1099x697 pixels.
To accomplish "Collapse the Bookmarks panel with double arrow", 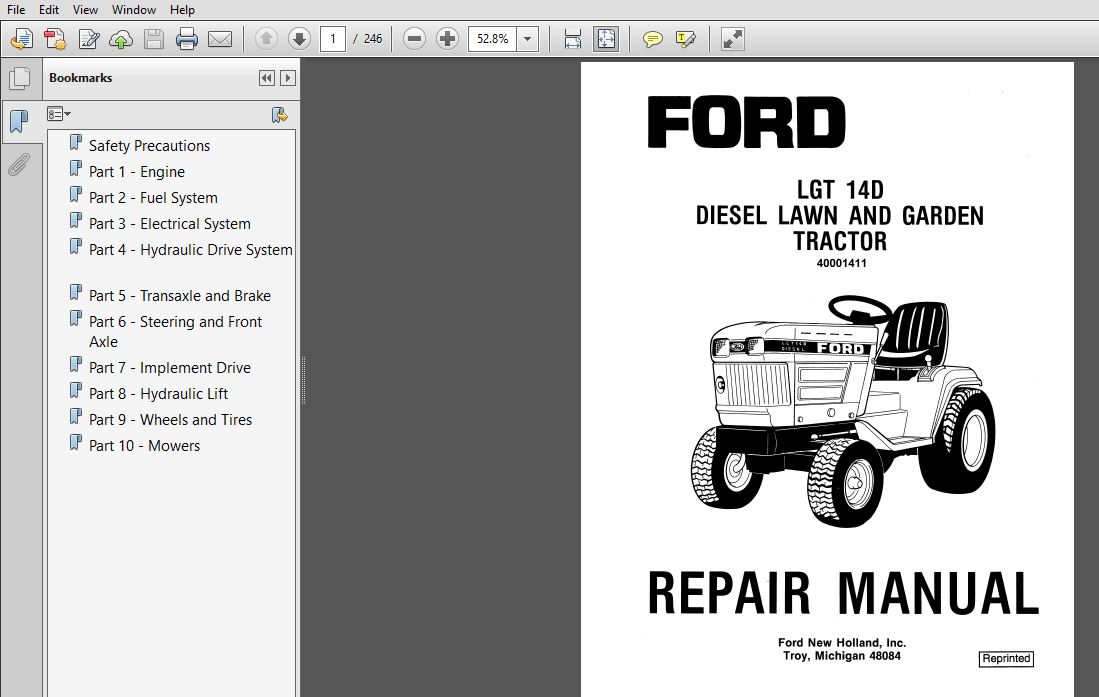I will (x=266, y=78).
